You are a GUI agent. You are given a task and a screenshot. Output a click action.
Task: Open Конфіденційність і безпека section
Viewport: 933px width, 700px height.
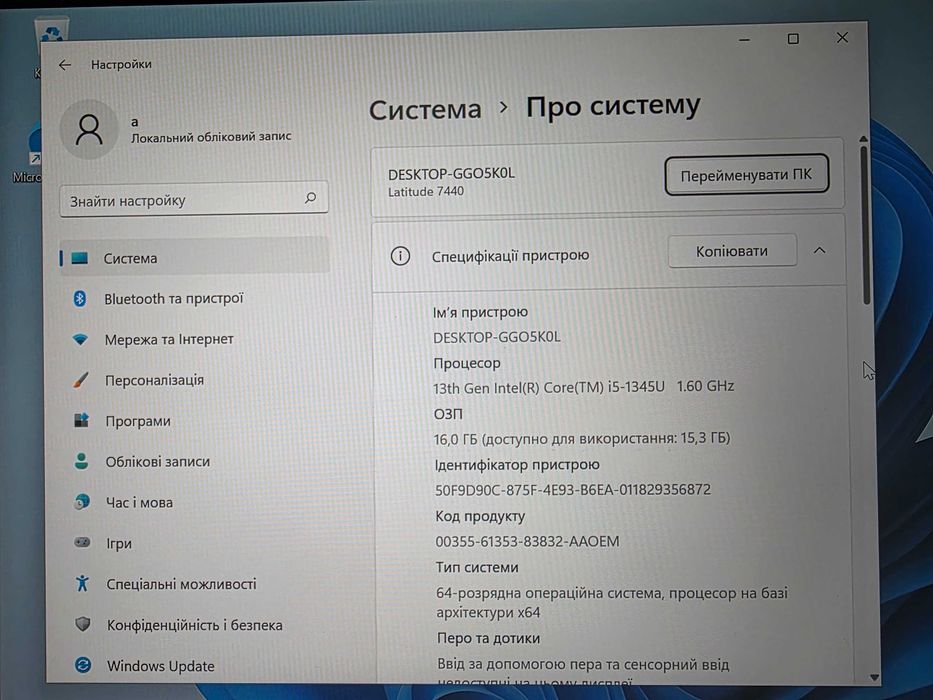(x=195, y=624)
